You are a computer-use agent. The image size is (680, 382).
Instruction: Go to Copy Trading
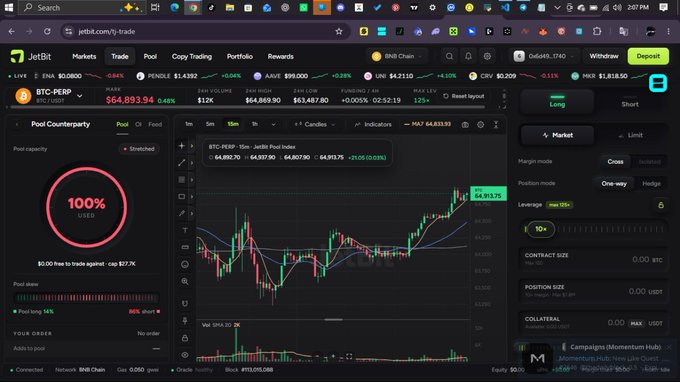tap(192, 56)
